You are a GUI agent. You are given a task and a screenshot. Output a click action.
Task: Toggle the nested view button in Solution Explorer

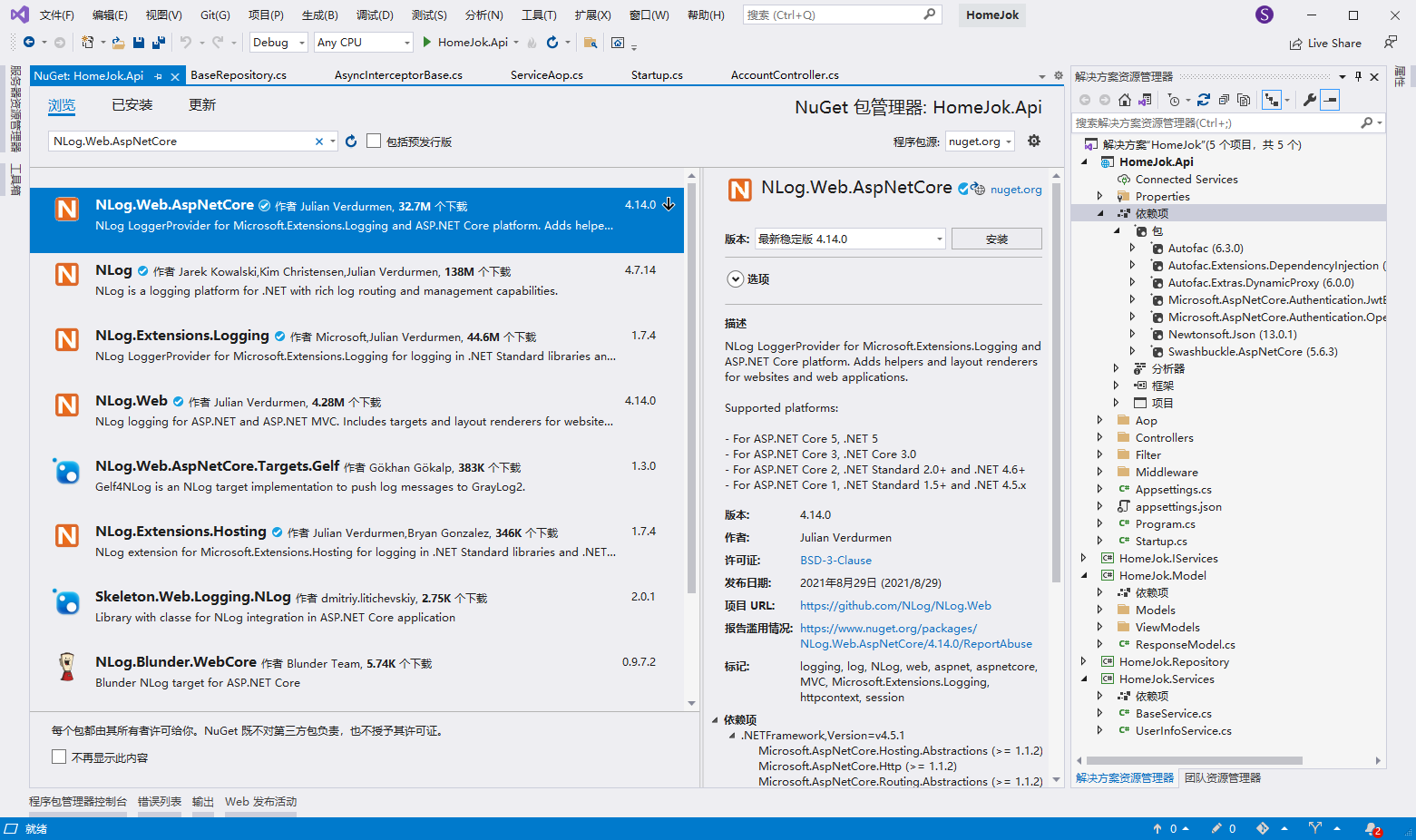[x=1272, y=100]
